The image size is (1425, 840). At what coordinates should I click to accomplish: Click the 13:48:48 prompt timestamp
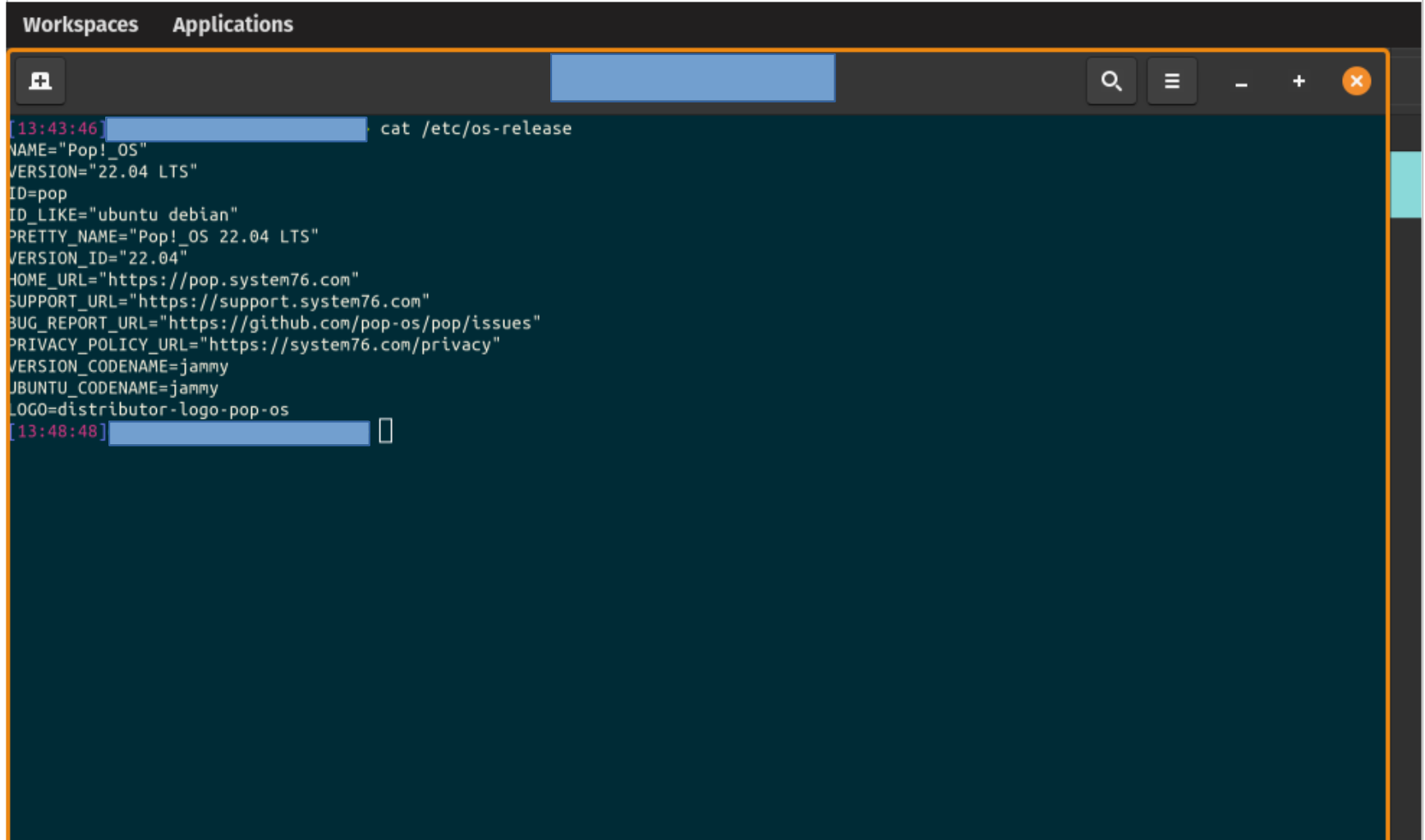[x=57, y=431]
